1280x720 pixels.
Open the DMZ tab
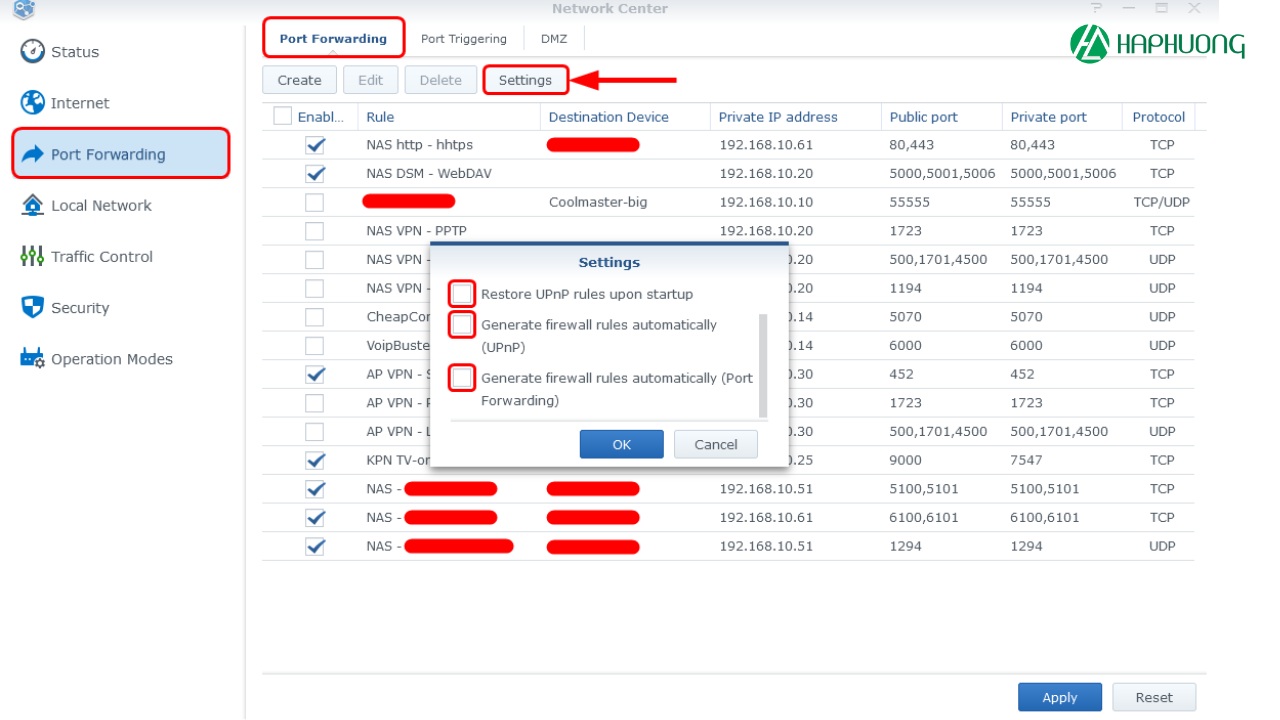point(553,38)
